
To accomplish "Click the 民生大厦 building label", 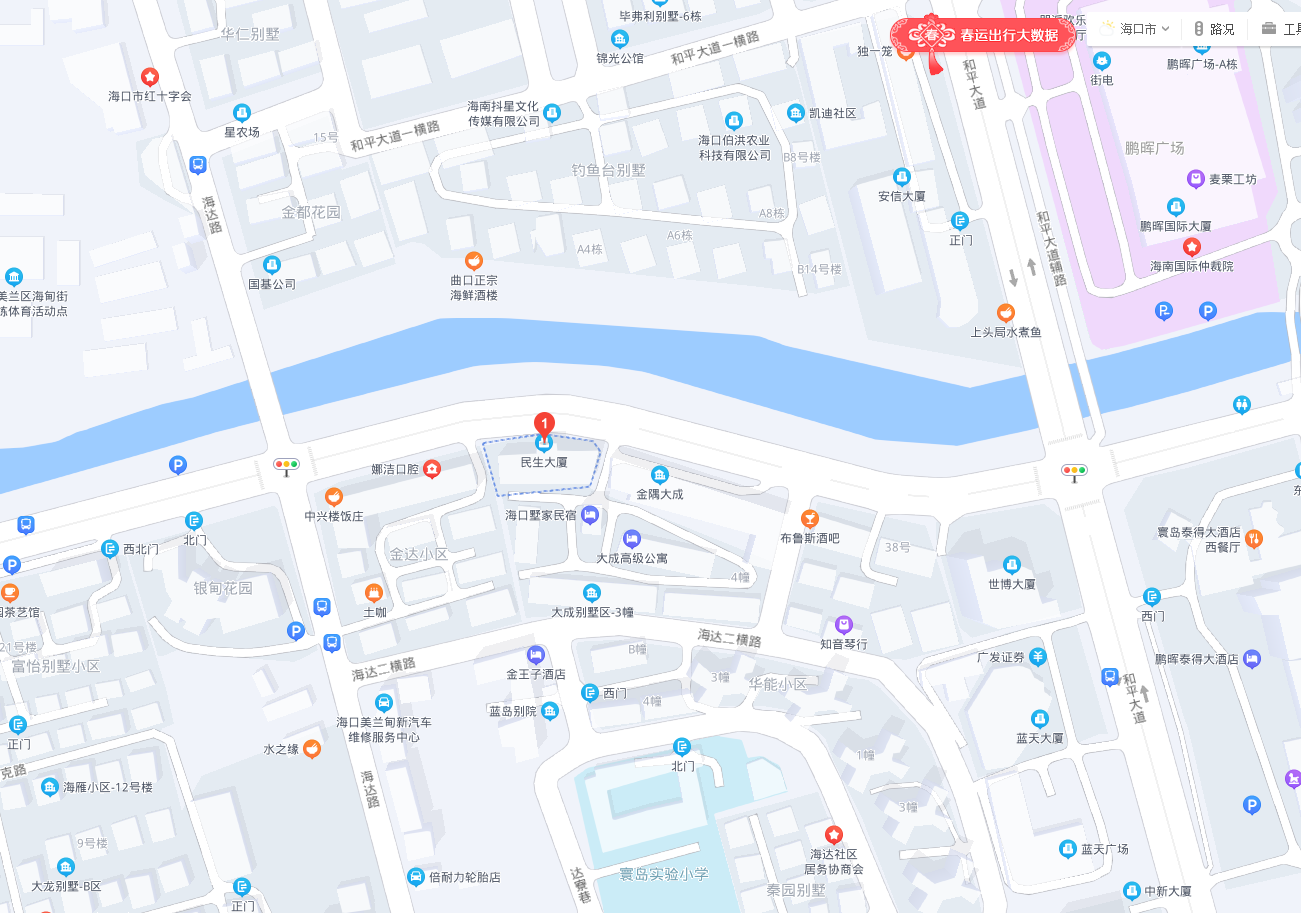I will coord(544,463).
